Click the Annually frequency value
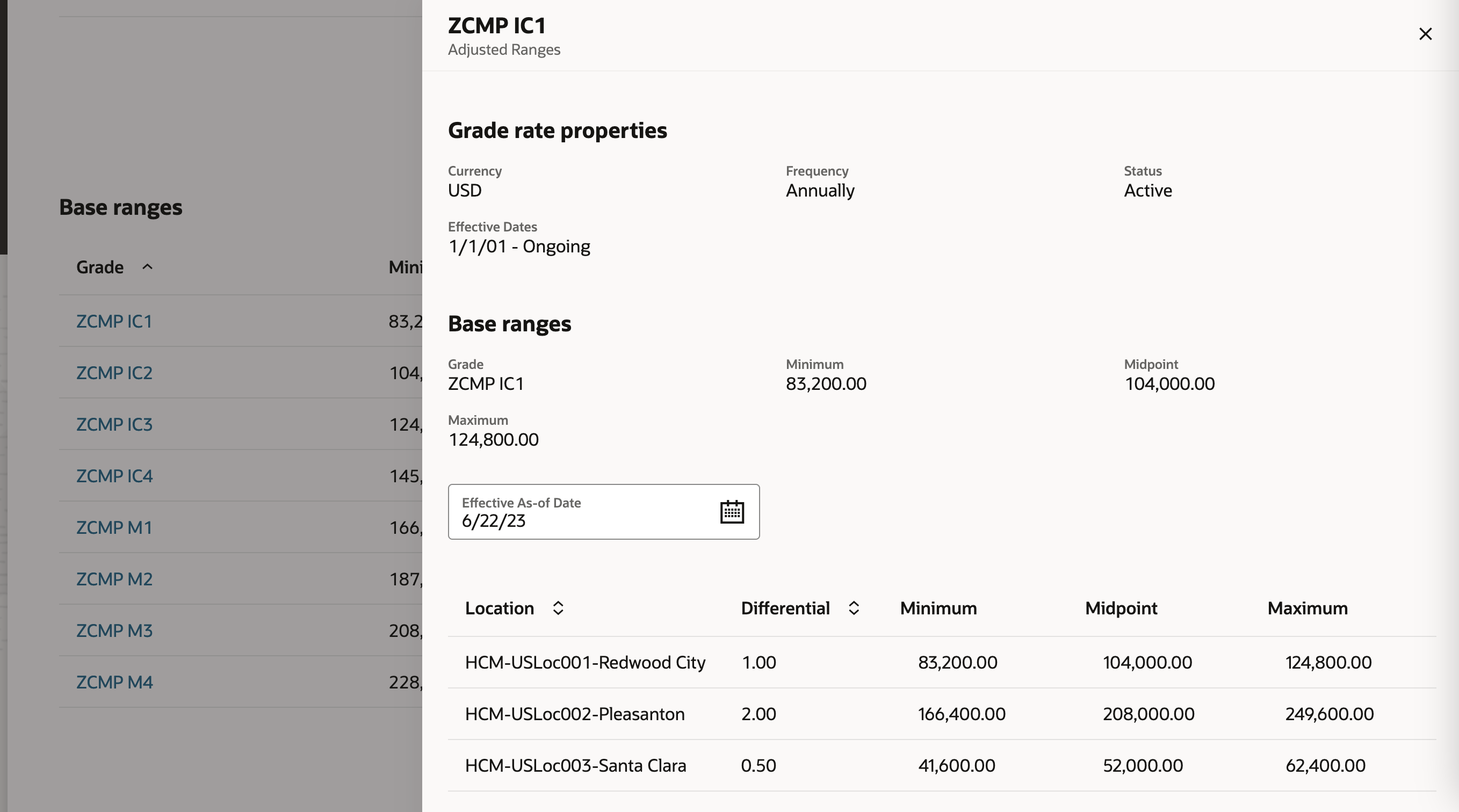This screenshot has width=1459, height=812. click(820, 191)
